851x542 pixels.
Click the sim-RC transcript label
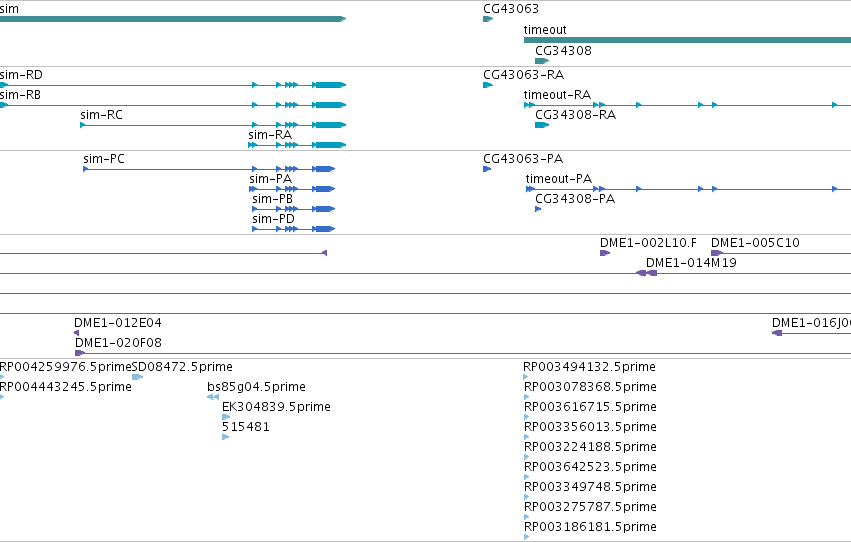coord(101,115)
